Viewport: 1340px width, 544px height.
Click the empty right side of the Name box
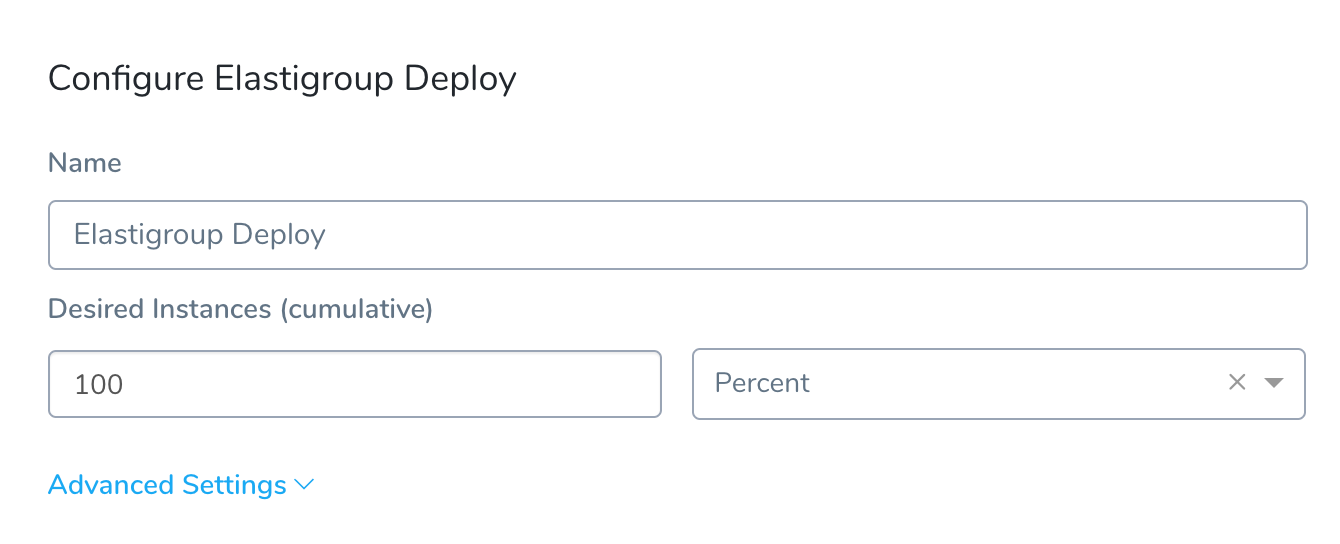900,235
